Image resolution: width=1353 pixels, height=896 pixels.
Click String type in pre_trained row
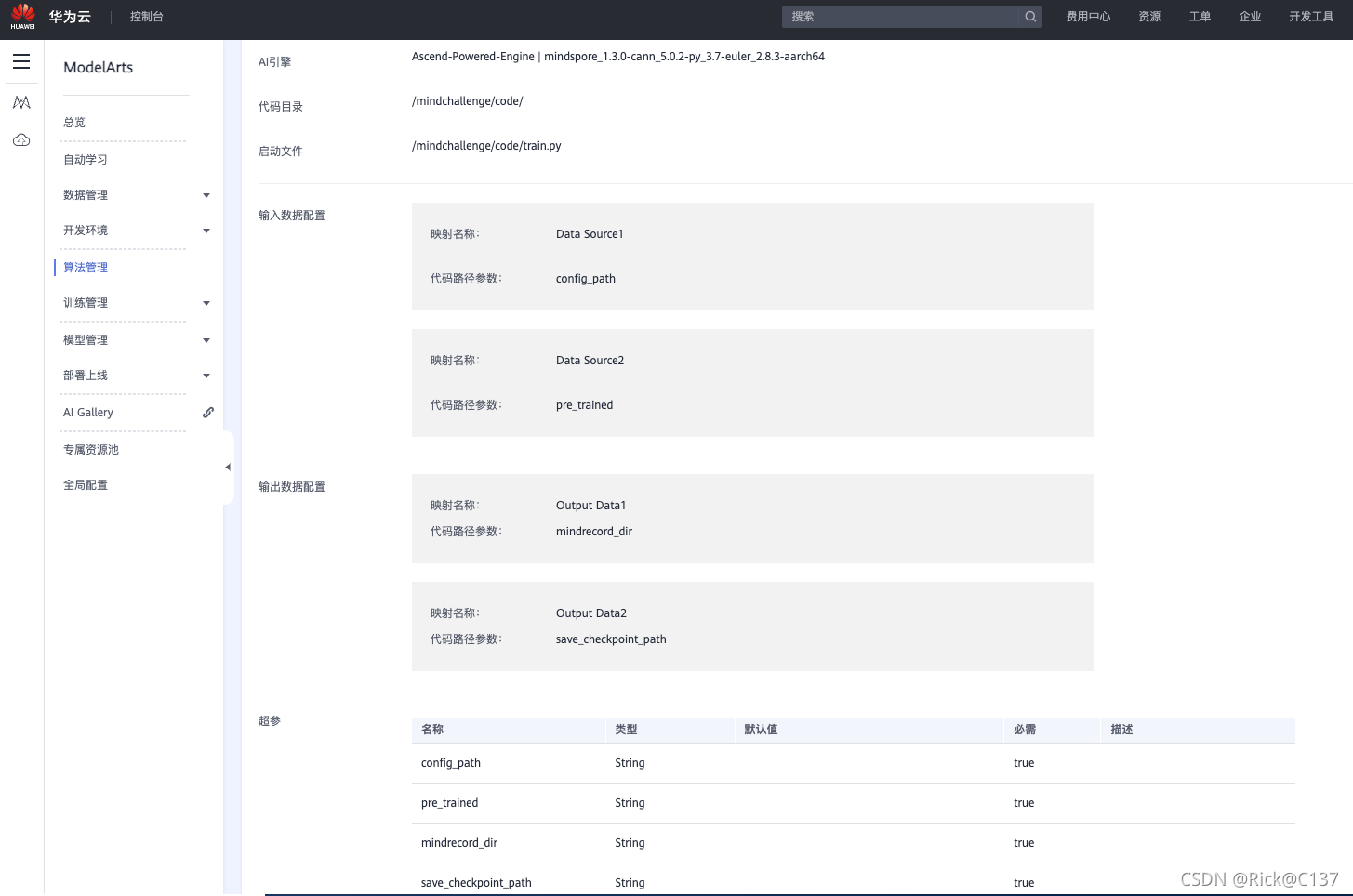(630, 803)
